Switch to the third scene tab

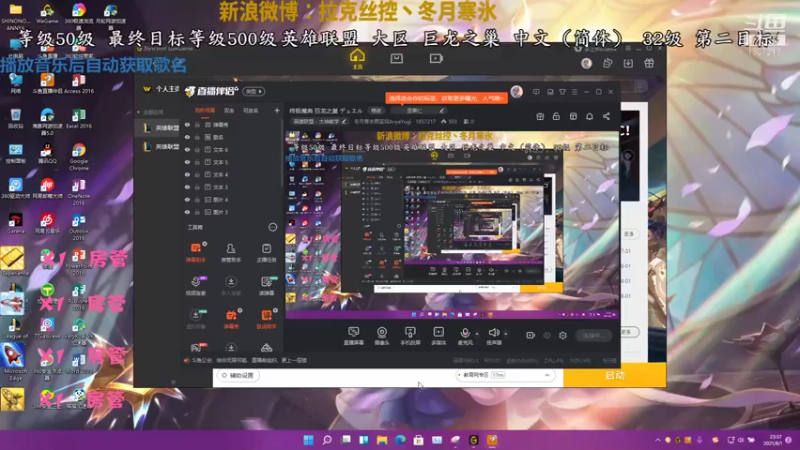coord(250,111)
